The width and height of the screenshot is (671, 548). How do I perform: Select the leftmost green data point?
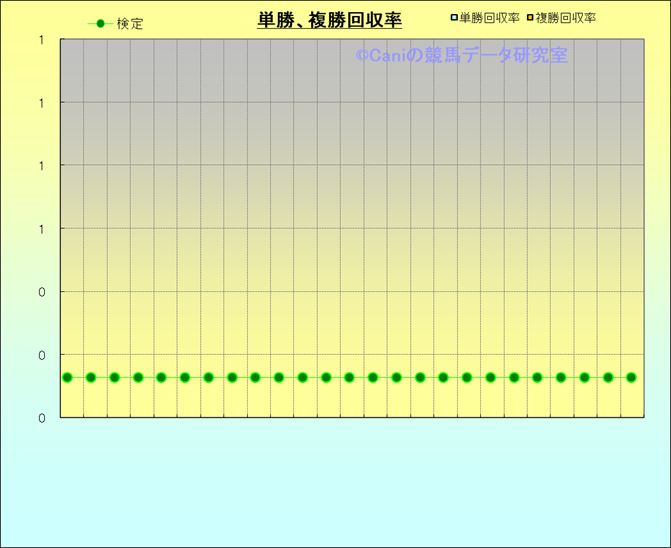coord(67,377)
